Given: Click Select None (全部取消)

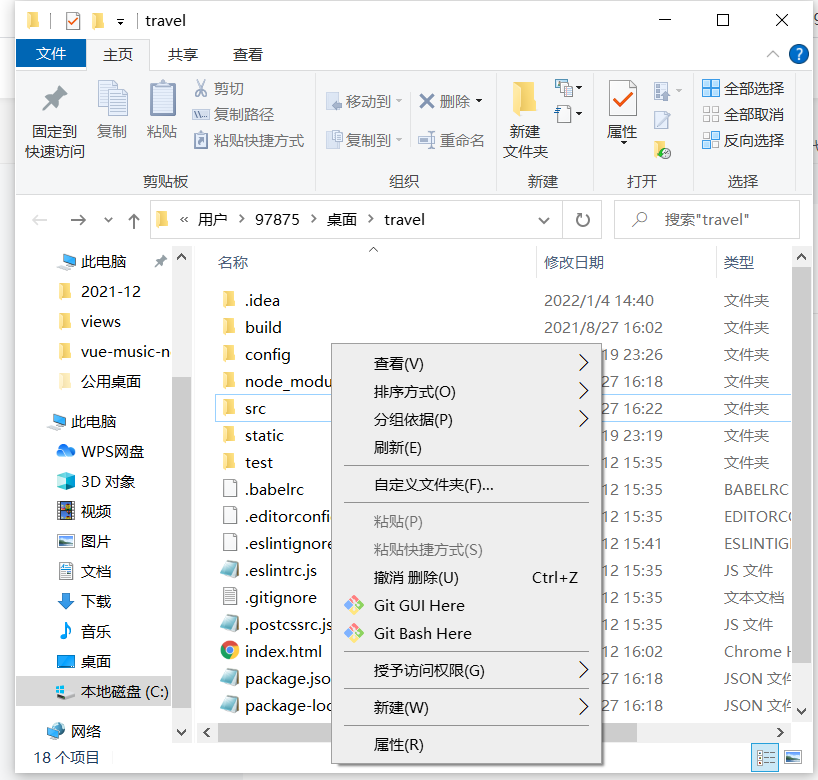Looking at the screenshot, I should click(743, 114).
